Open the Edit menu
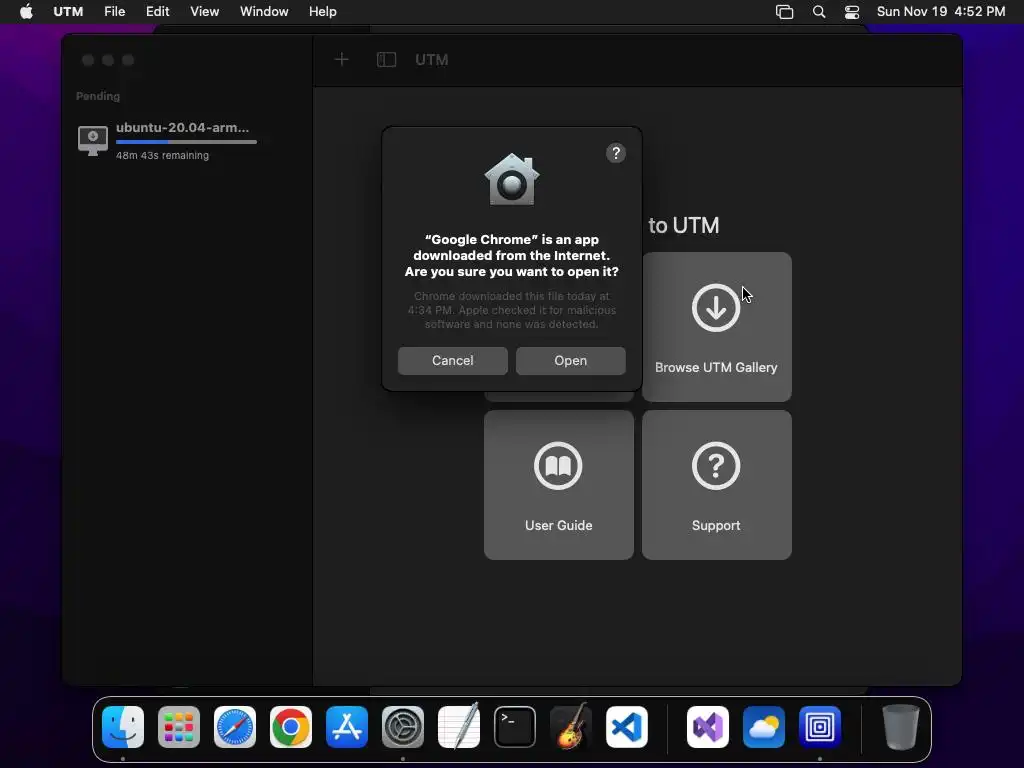 157,12
